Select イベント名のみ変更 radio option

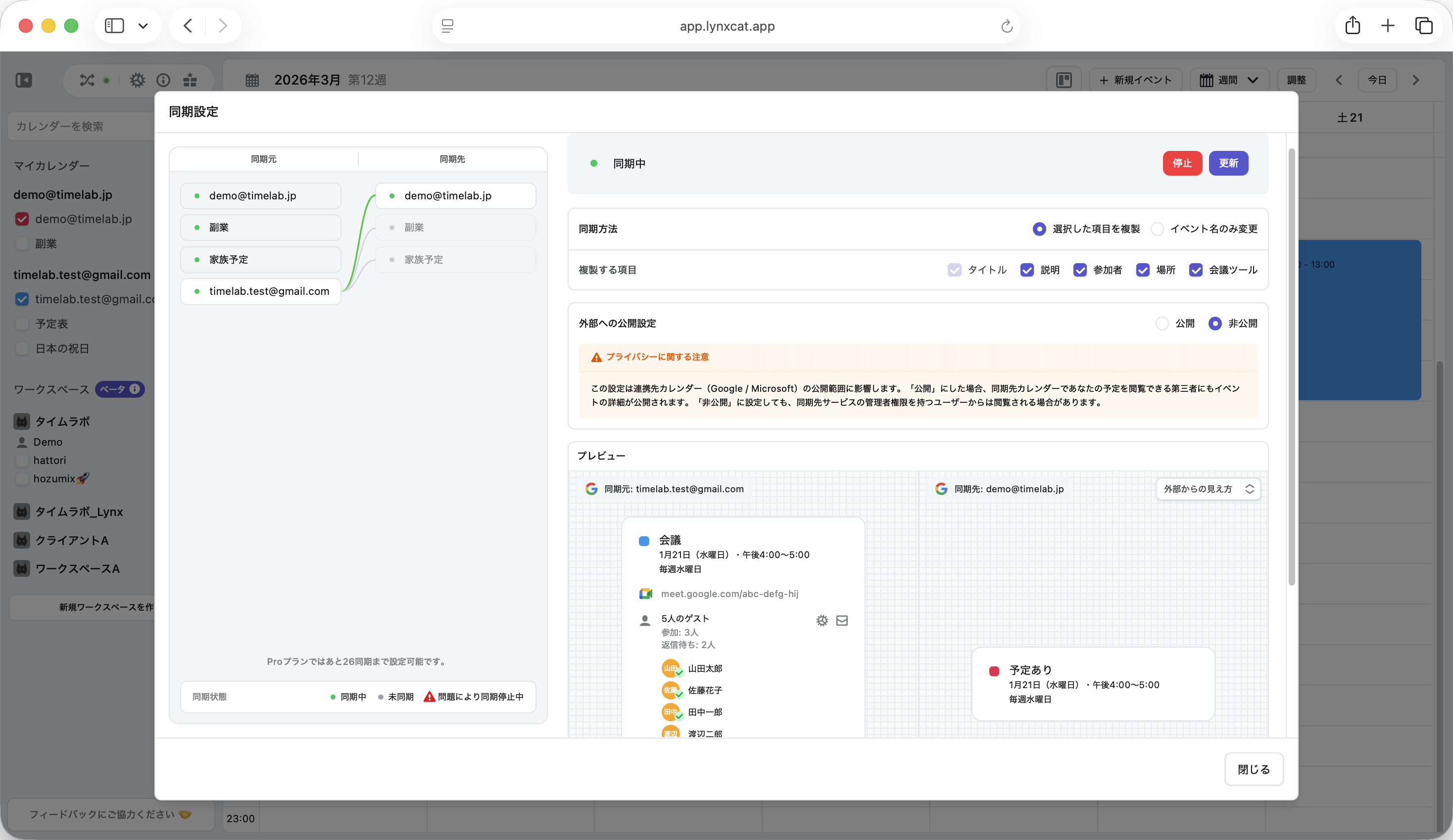[1157, 229]
